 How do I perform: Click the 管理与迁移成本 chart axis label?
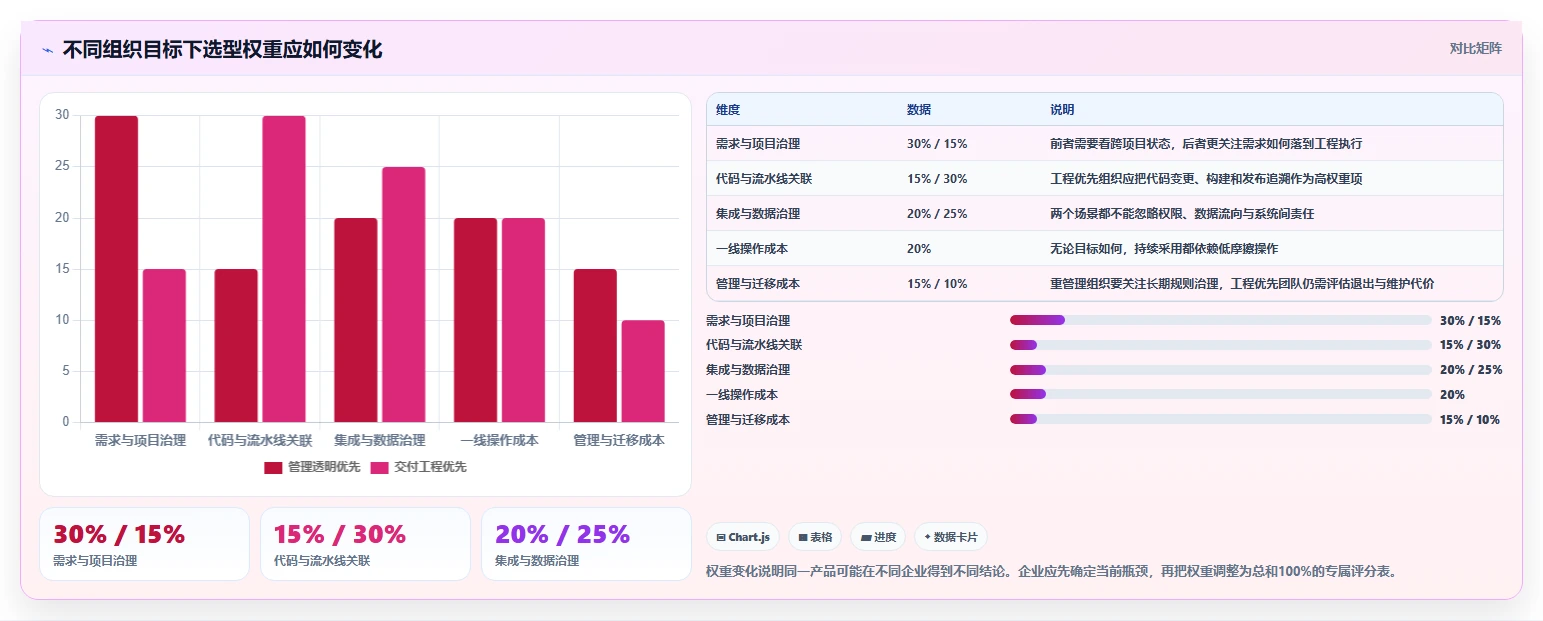click(x=619, y=440)
